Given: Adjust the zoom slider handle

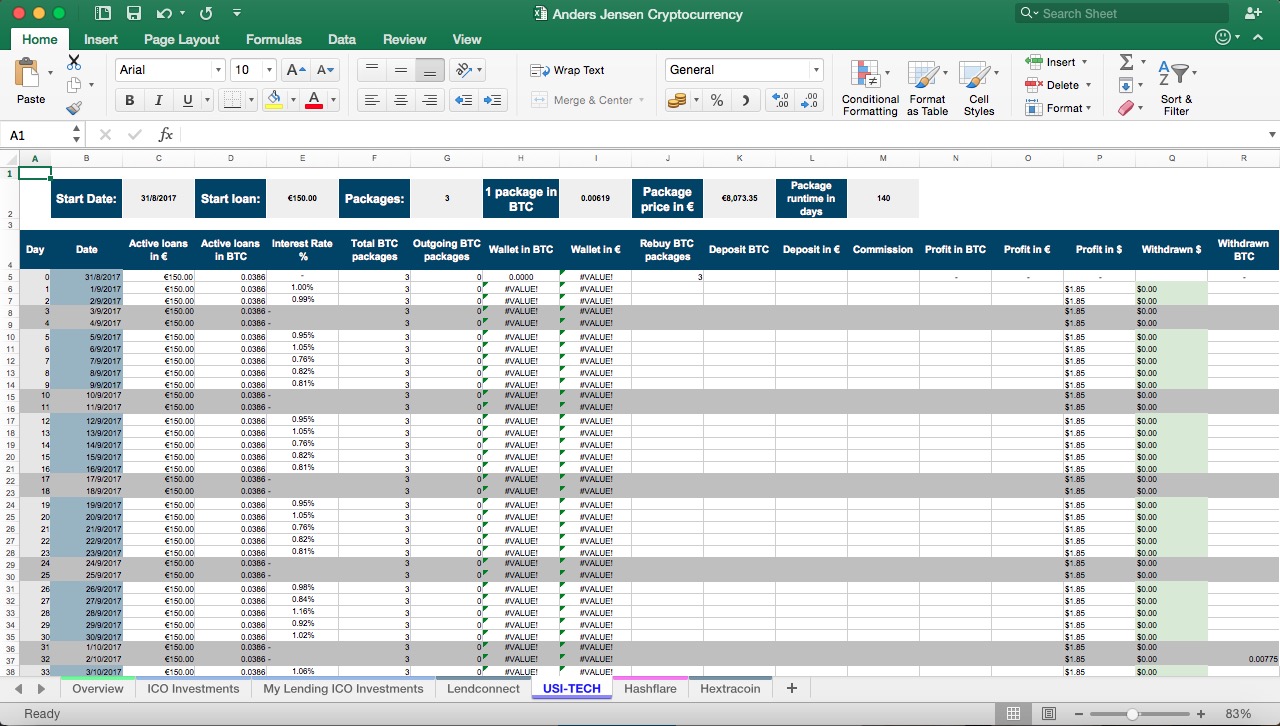Looking at the screenshot, I should (1131, 713).
